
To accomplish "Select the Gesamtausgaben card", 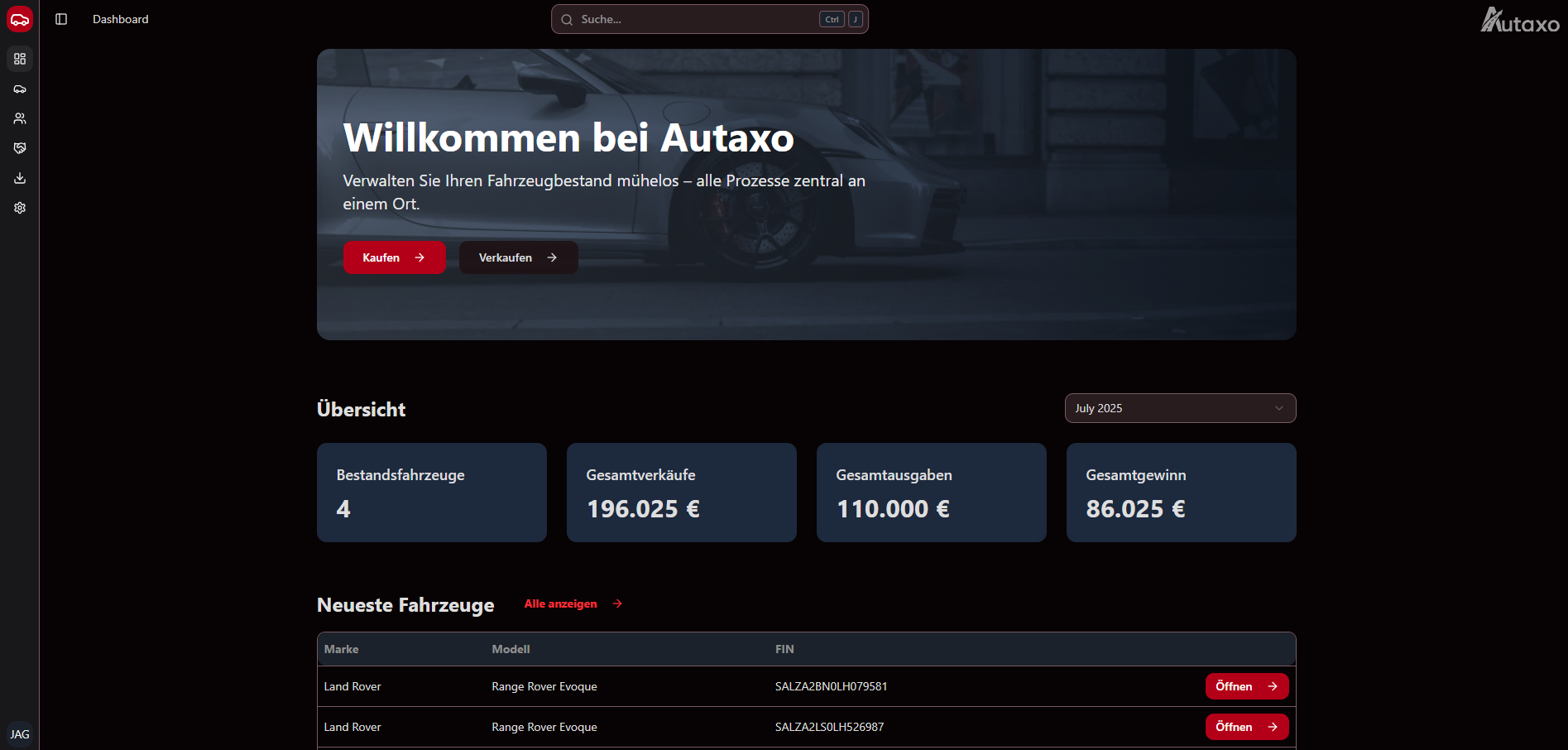I will [x=932, y=493].
